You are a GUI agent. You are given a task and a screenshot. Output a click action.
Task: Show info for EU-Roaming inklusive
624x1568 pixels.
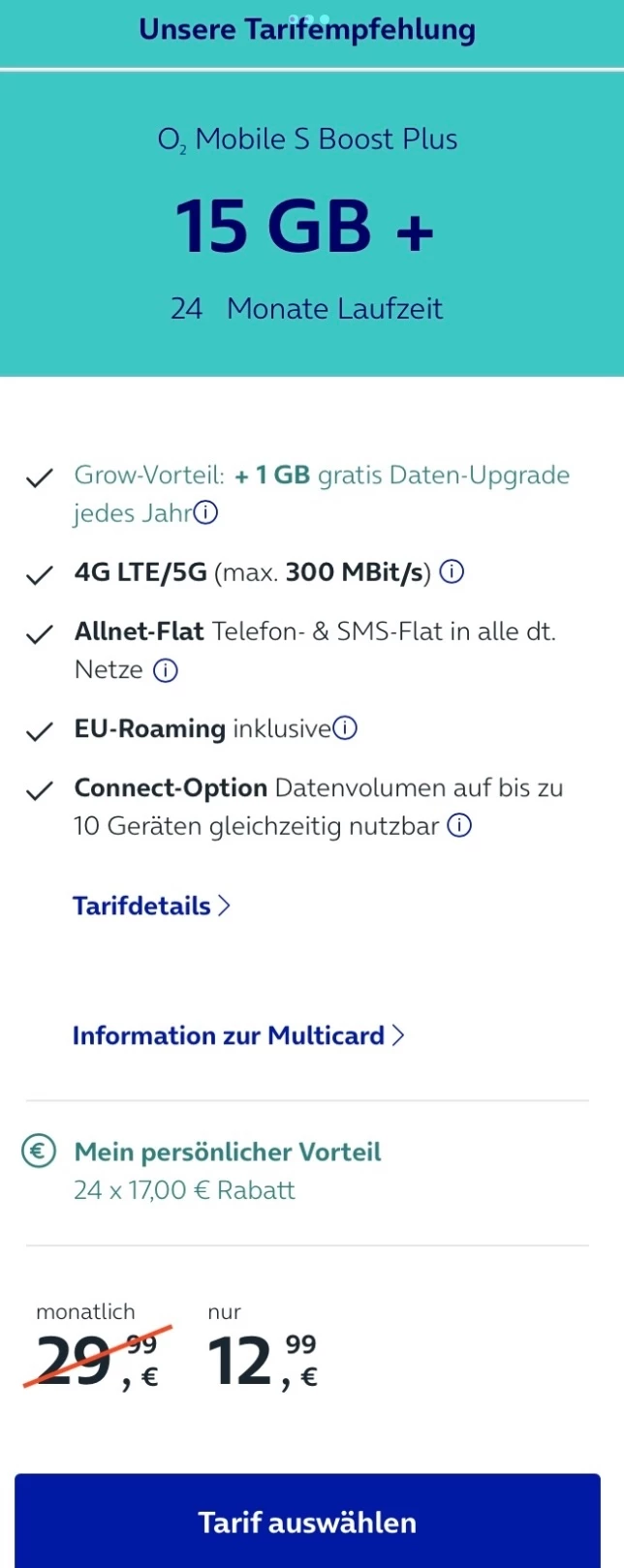click(345, 728)
